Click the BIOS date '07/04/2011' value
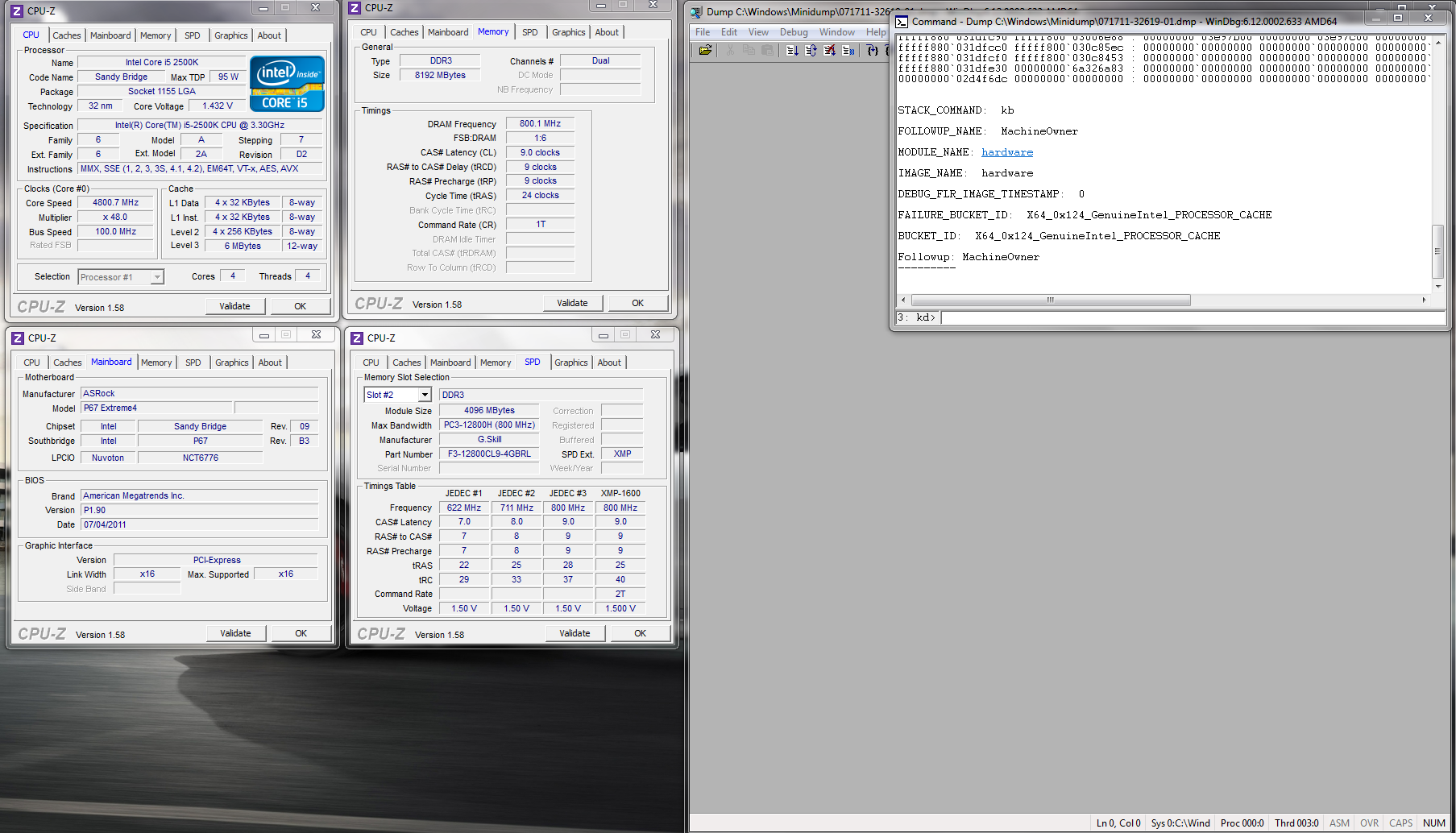 coord(200,524)
